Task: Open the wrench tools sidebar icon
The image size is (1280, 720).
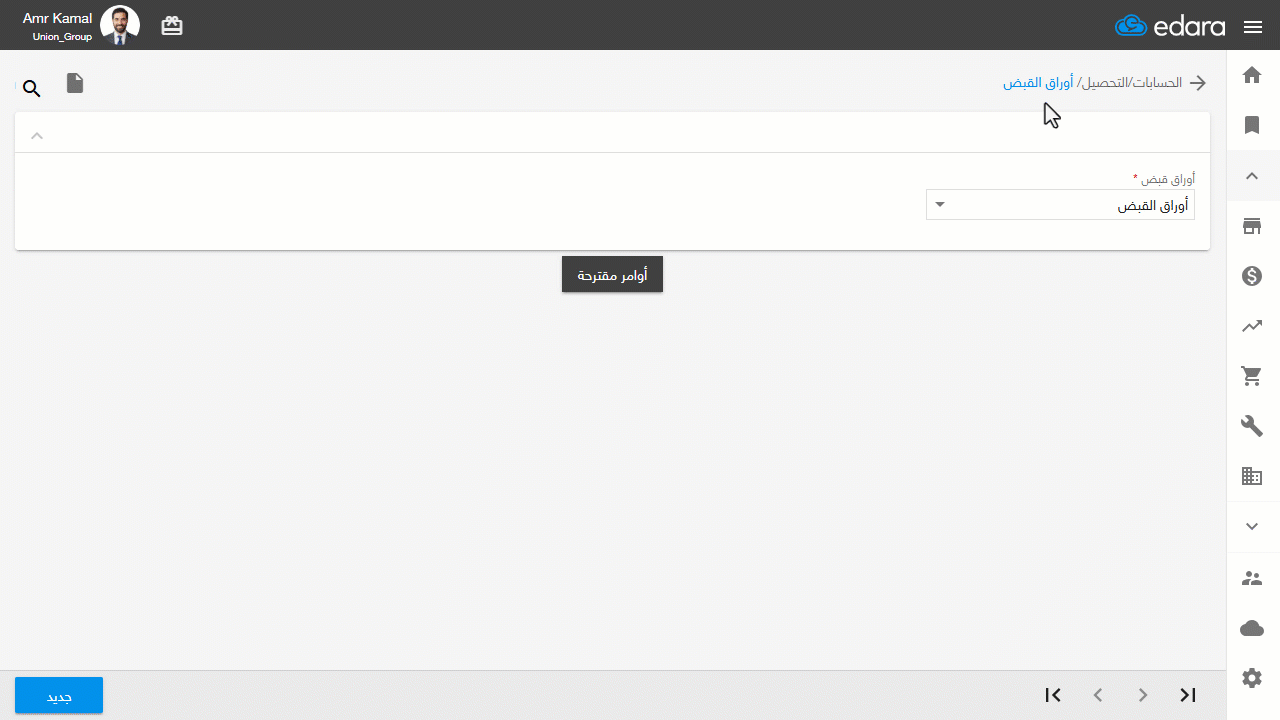Action: pos(1252,426)
